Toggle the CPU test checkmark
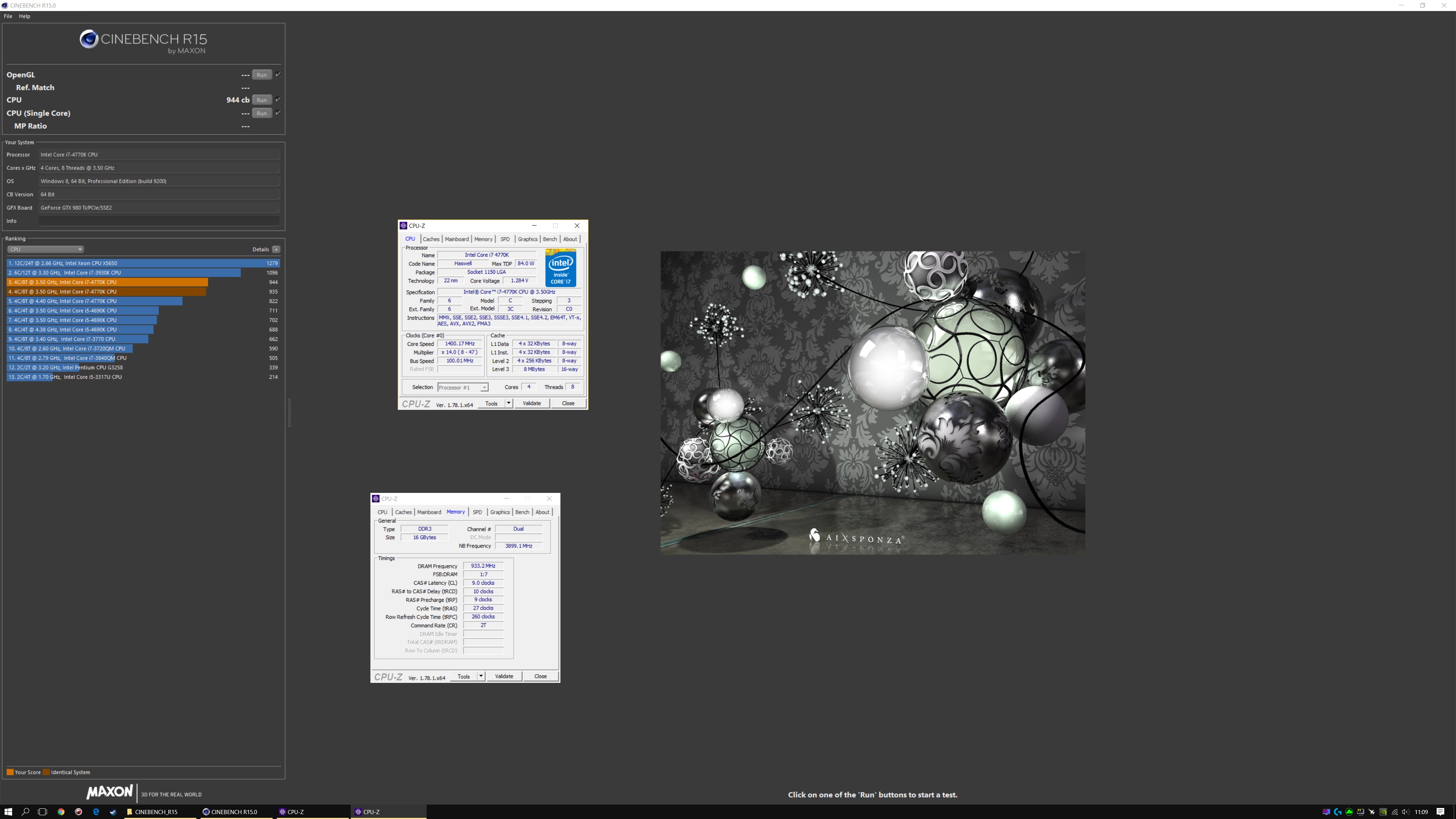The width and height of the screenshot is (1456, 819). coord(278,99)
